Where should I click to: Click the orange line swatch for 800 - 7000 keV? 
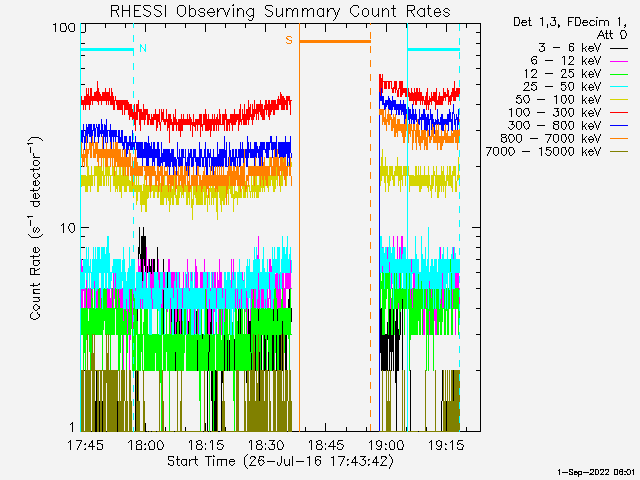pos(619,139)
